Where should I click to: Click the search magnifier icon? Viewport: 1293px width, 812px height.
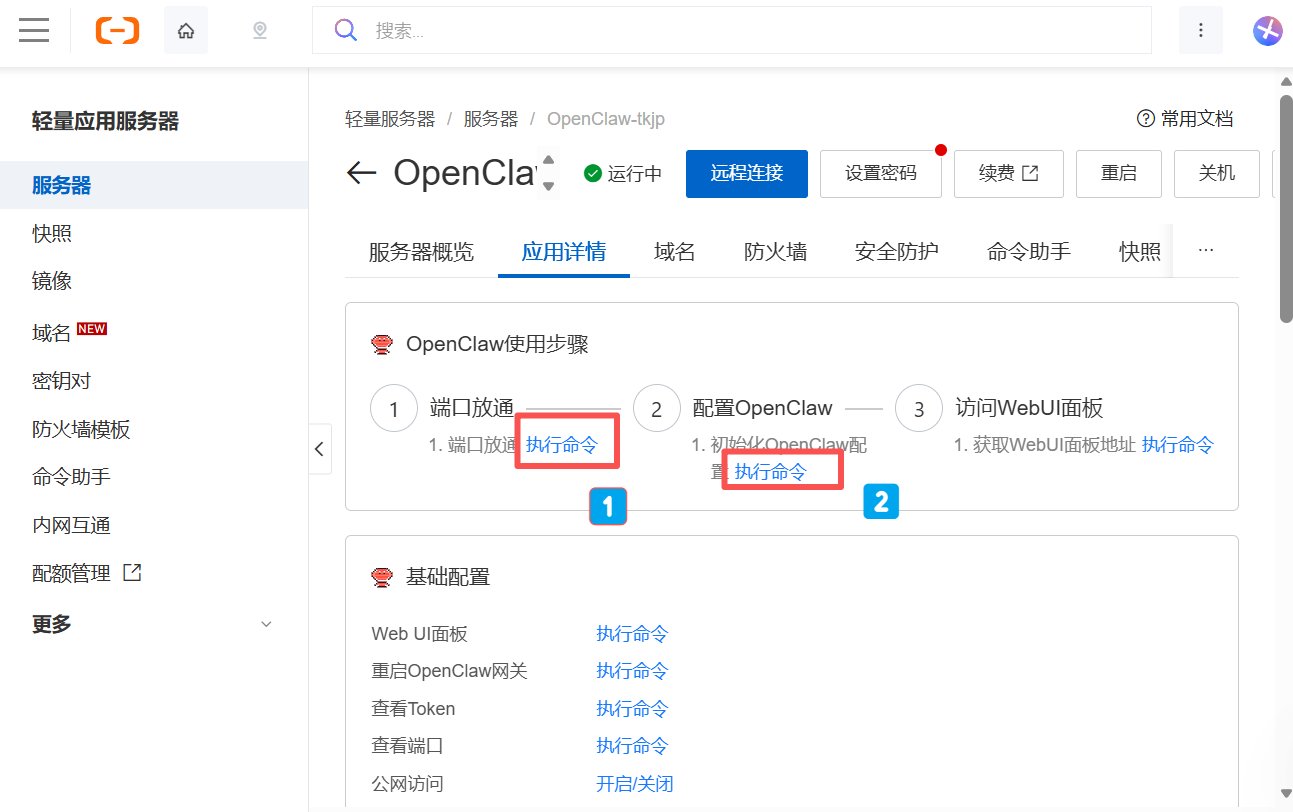pos(345,31)
